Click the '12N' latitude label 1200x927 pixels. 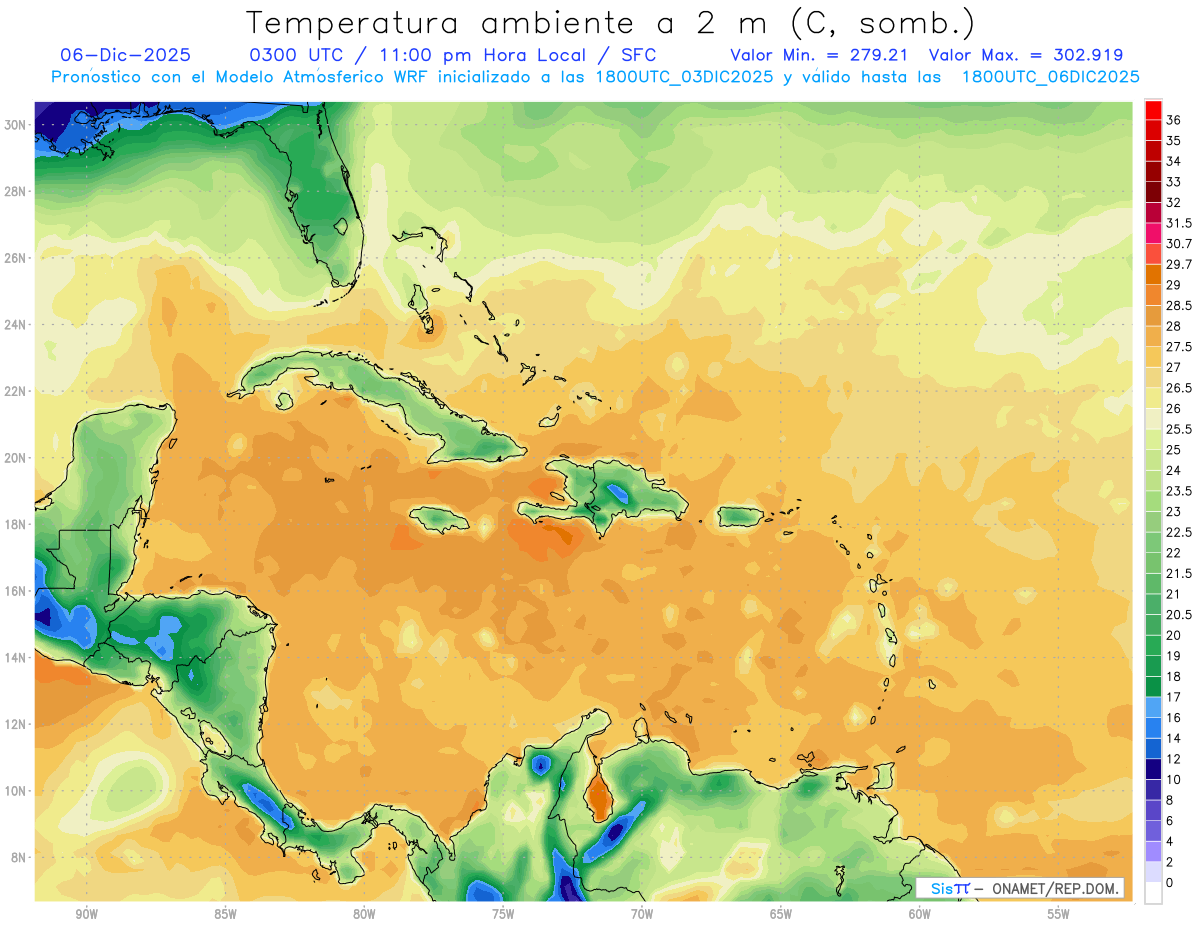click(x=17, y=724)
